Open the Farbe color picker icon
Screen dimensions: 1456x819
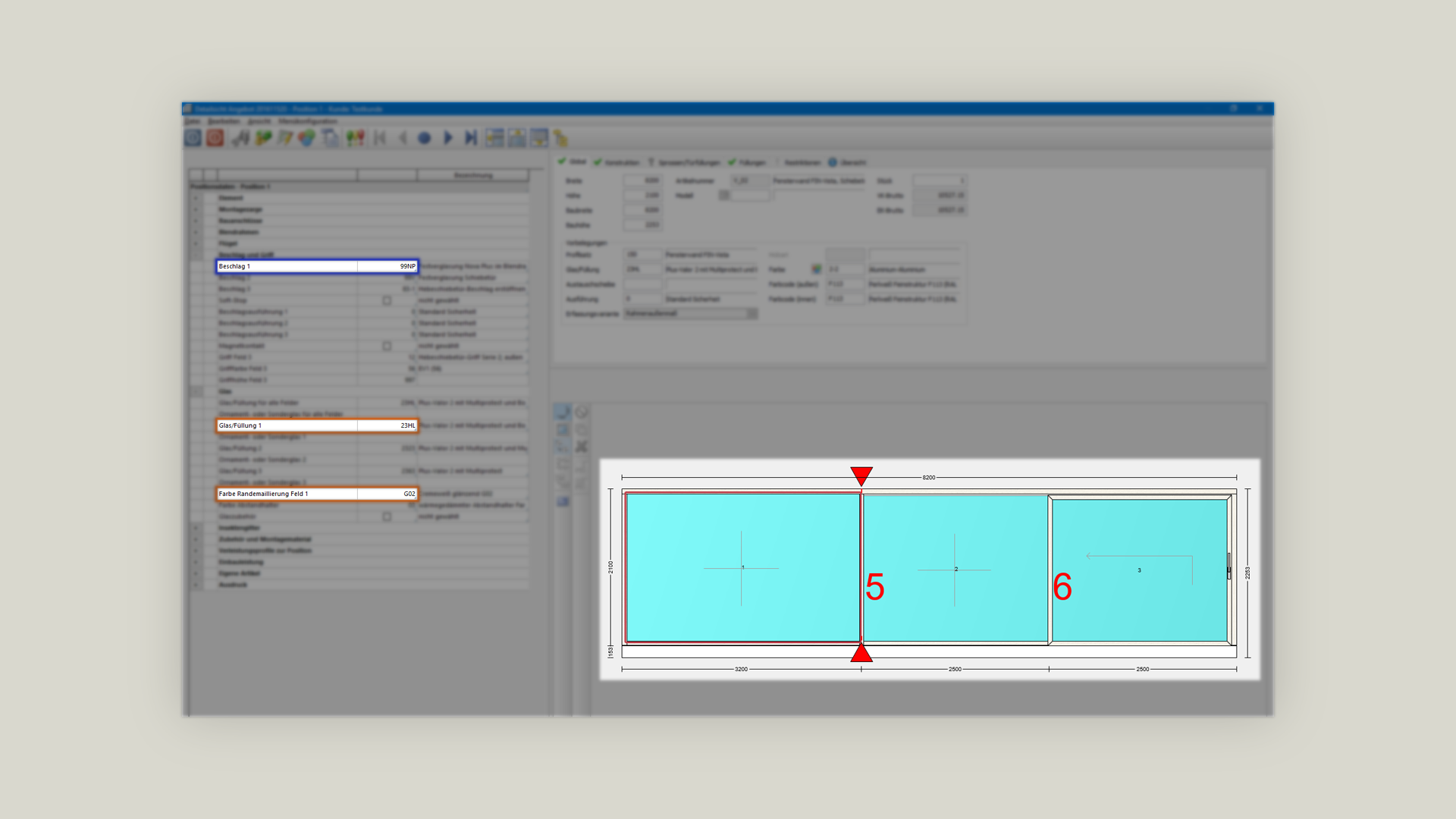(816, 269)
